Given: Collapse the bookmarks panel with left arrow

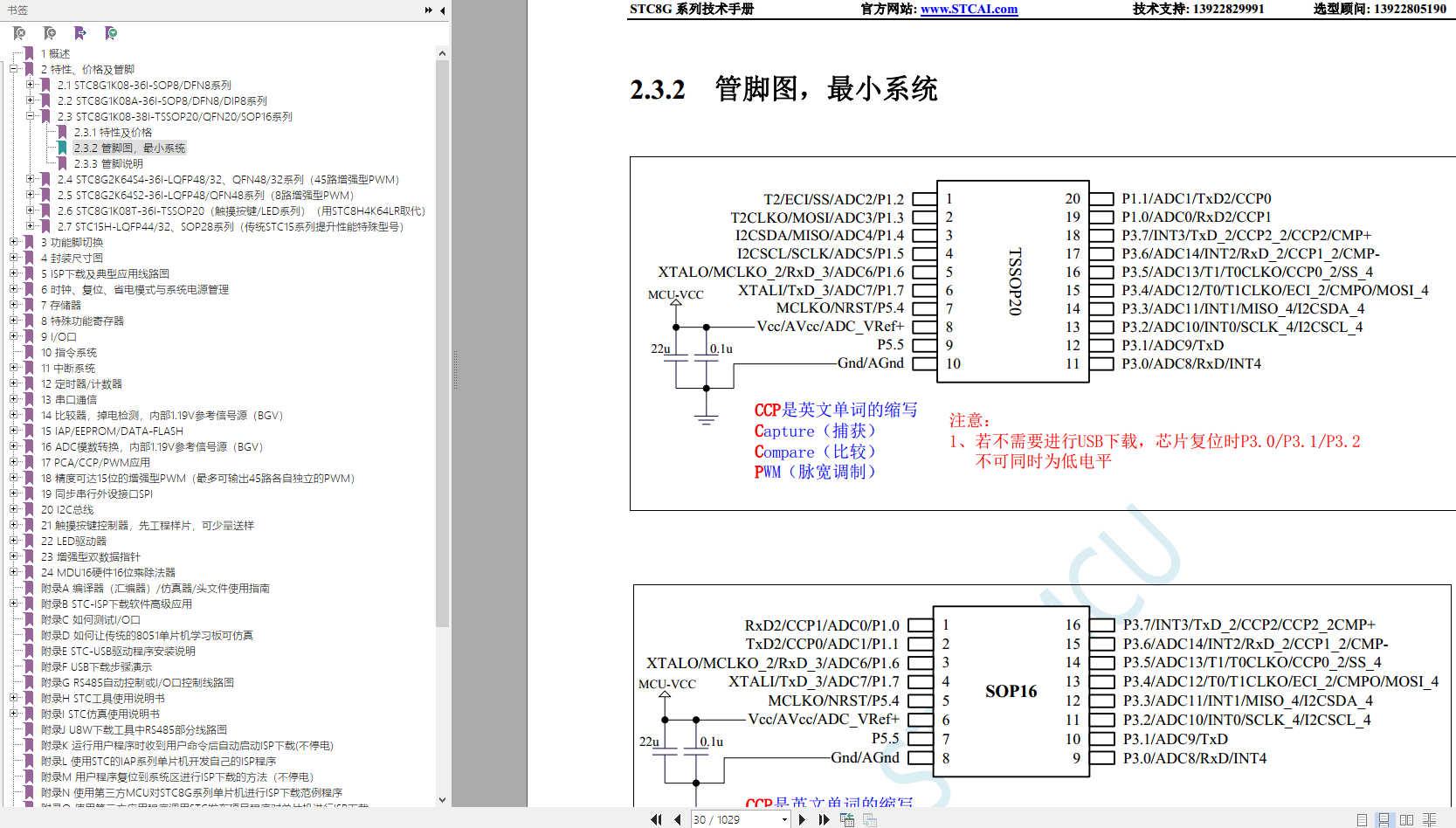Looking at the screenshot, I should click(442, 10).
